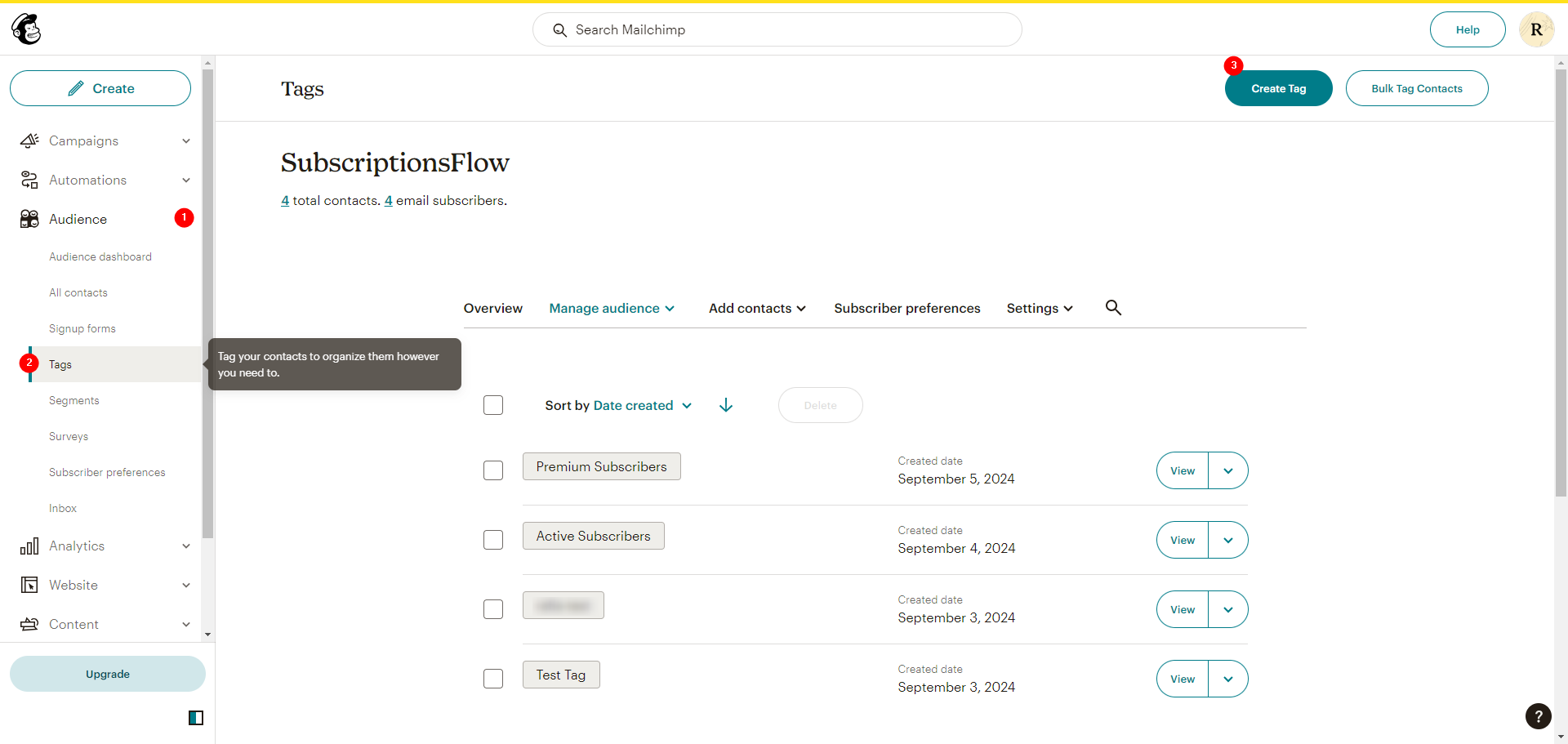The width and height of the screenshot is (1568, 744).
Task: Open the question mark help bubble
Action: [1539, 716]
